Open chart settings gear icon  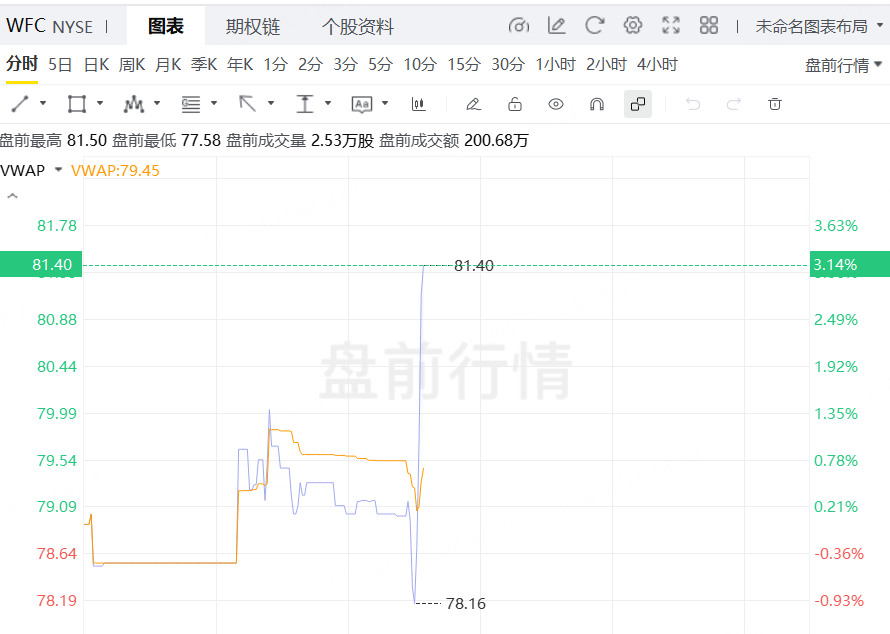[x=632, y=25]
